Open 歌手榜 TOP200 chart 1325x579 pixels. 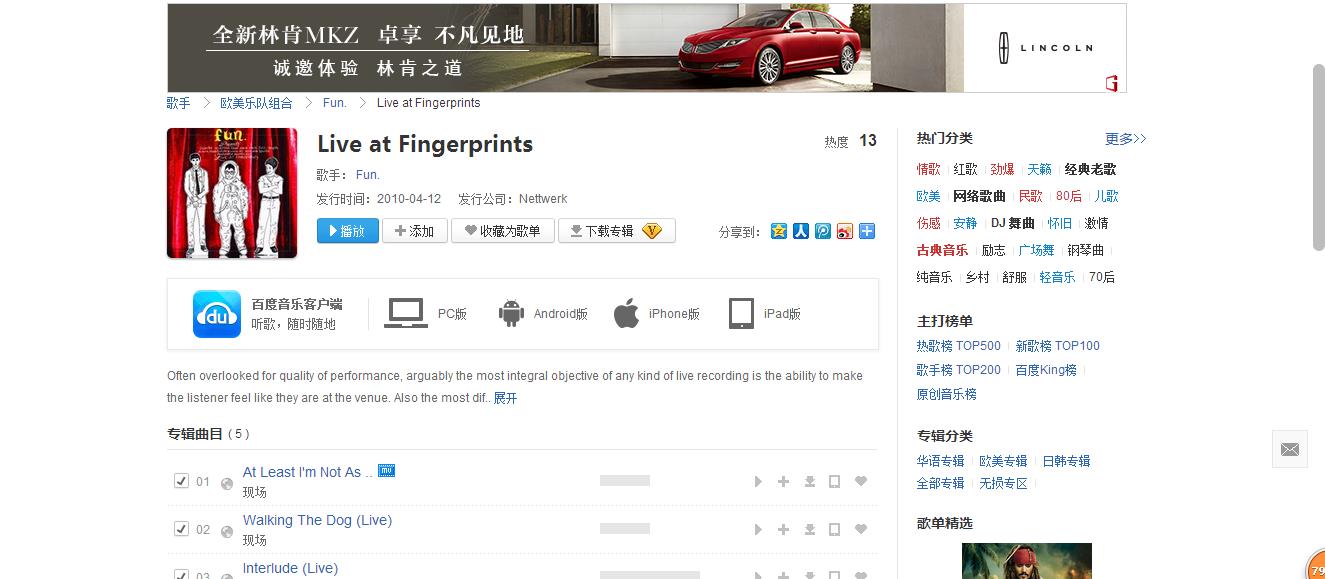point(958,370)
